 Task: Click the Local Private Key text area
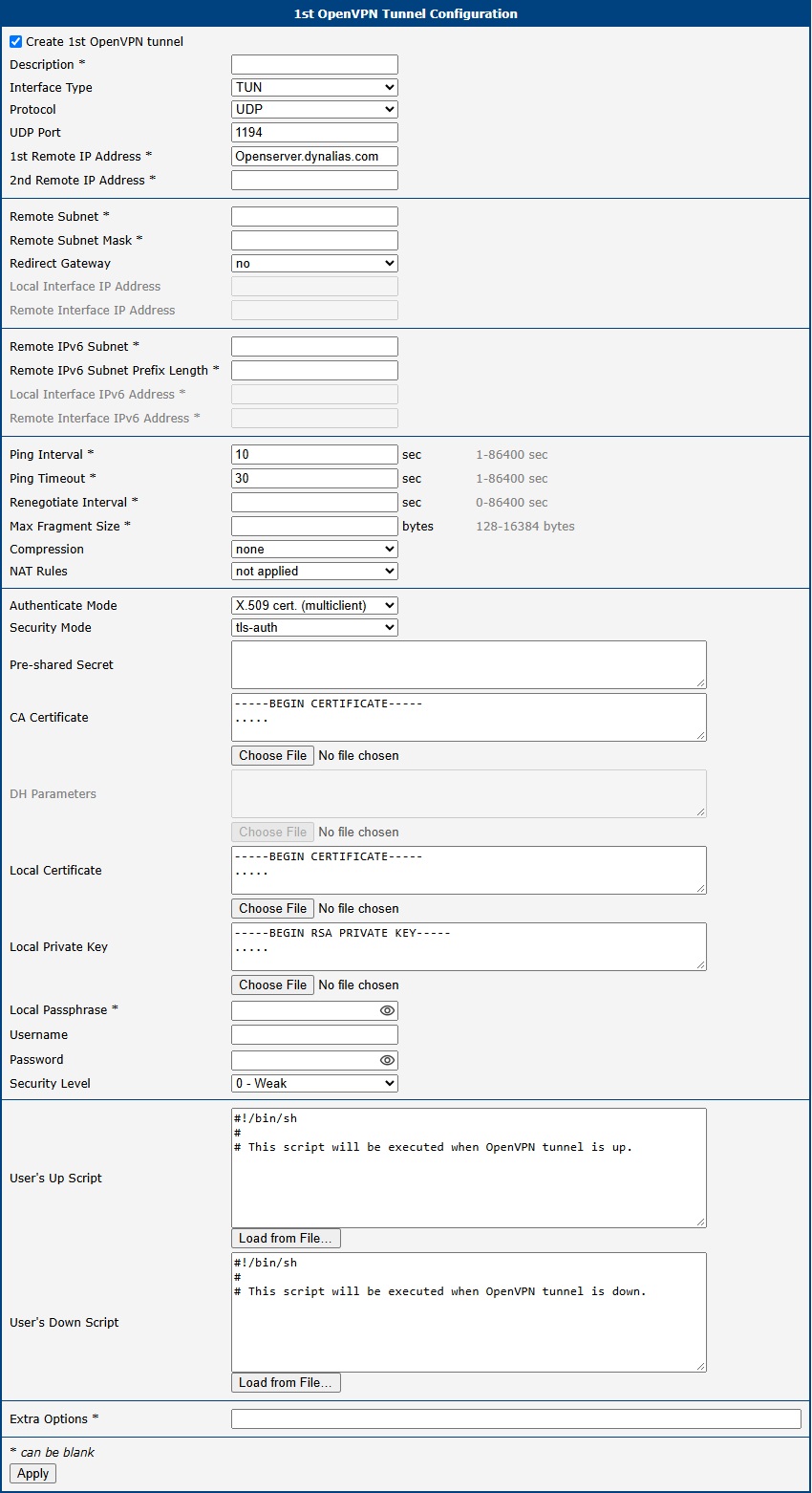469,946
